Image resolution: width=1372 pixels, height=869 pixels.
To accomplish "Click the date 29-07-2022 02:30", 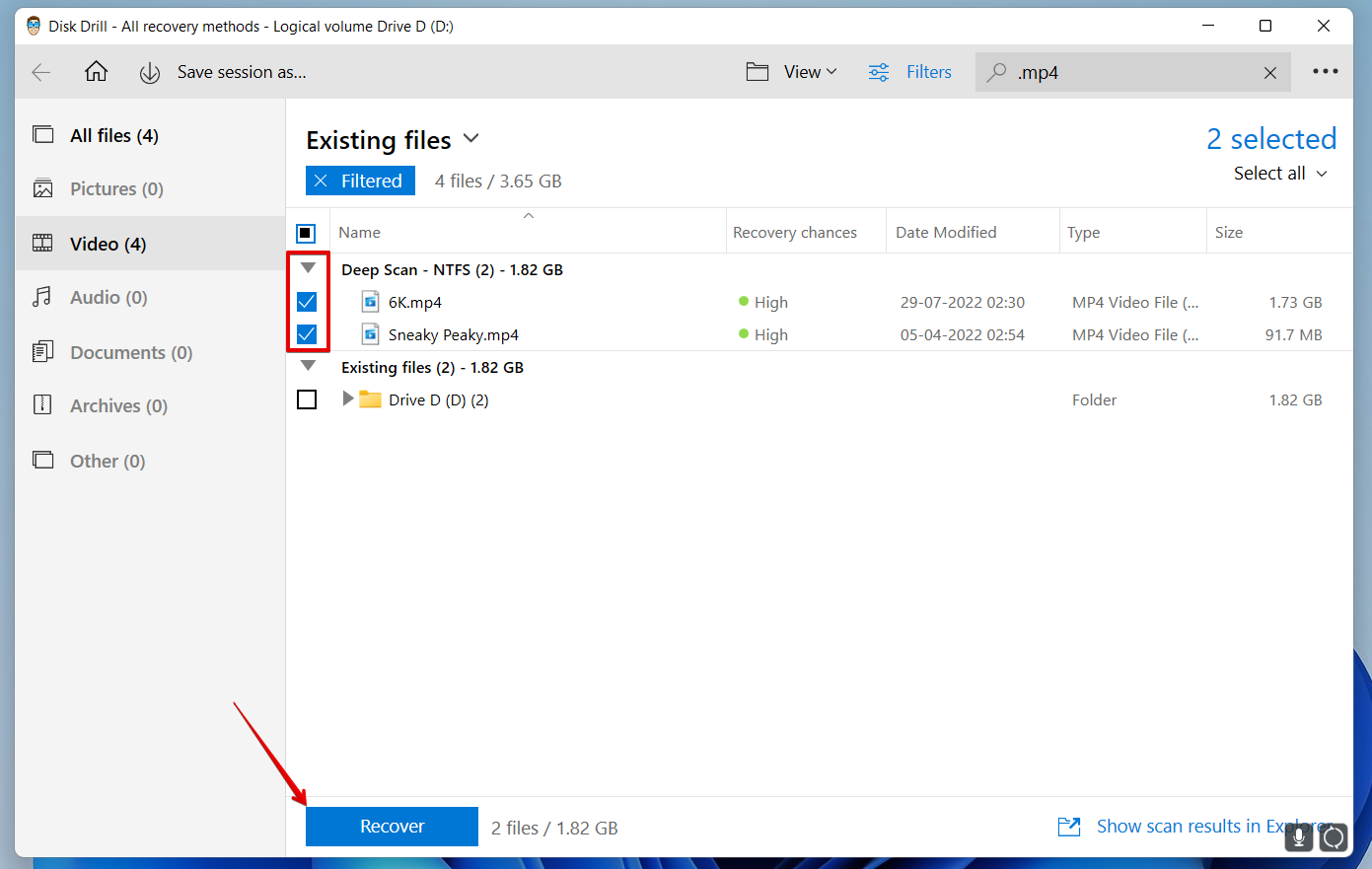I will pos(963,302).
